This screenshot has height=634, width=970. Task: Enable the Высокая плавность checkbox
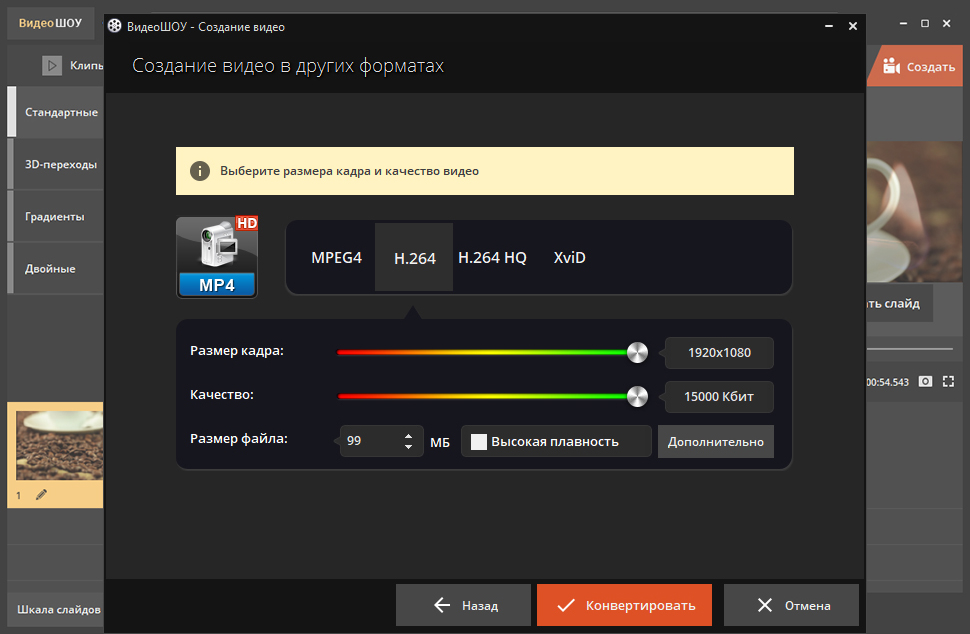[479, 442]
